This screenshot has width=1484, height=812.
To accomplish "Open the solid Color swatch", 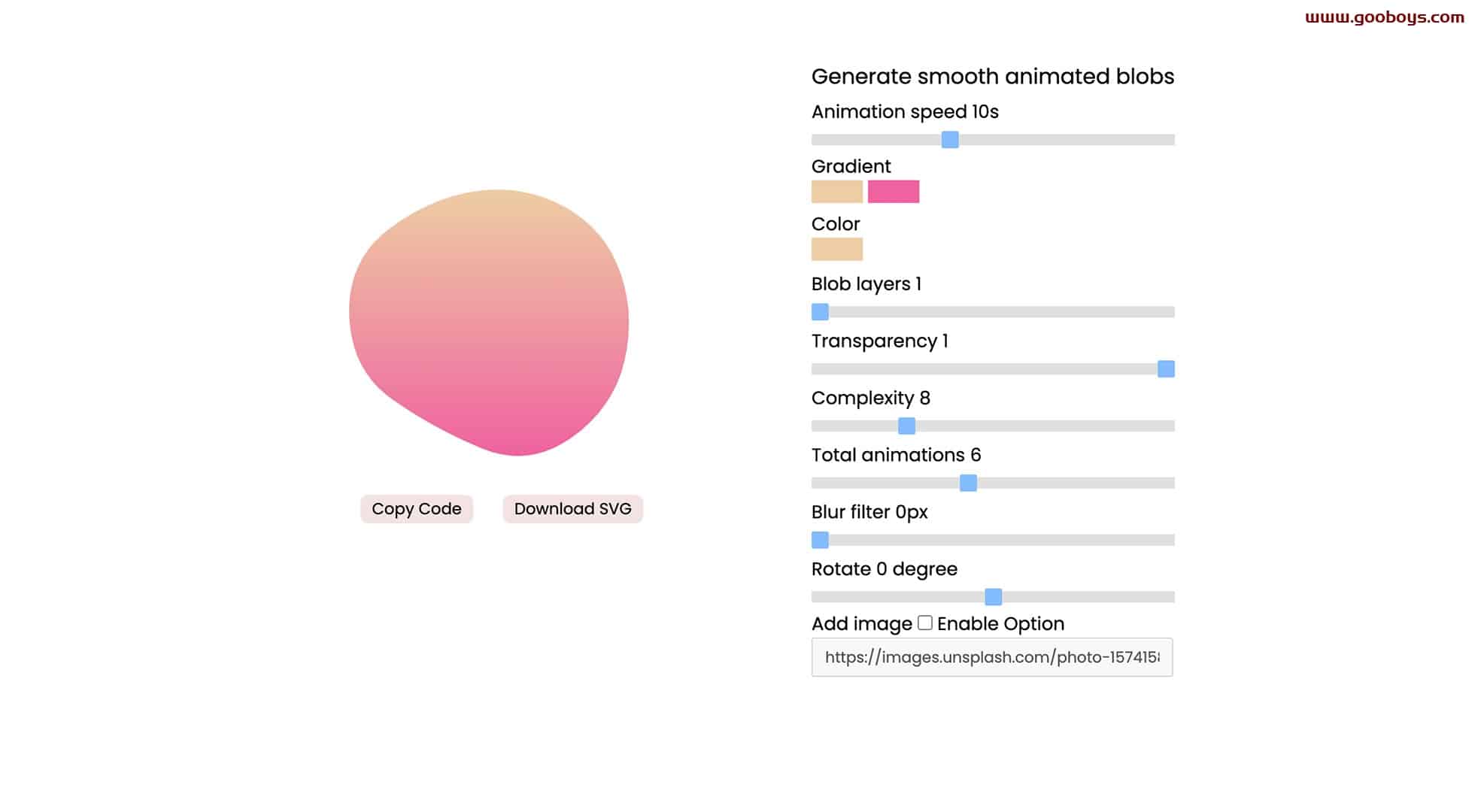I will point(837,250).
